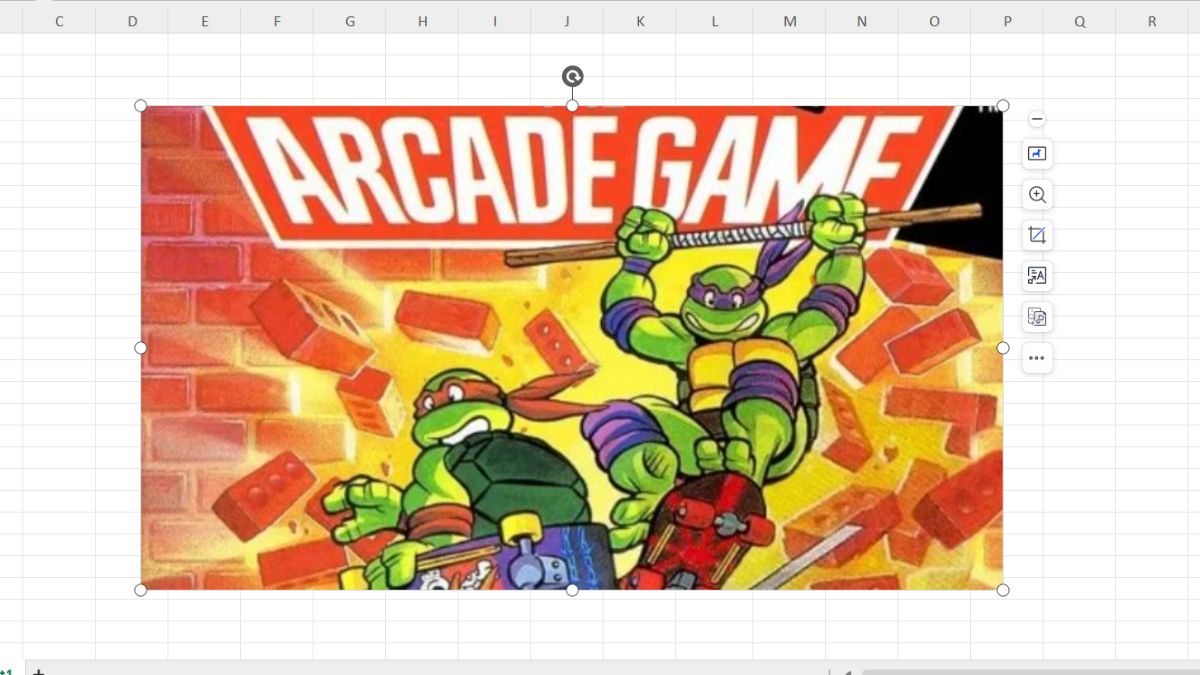Click the picture convert/copy icon above the ellipsis
The height and width of the screenshot is (675, 1200).
[1037, 317]
